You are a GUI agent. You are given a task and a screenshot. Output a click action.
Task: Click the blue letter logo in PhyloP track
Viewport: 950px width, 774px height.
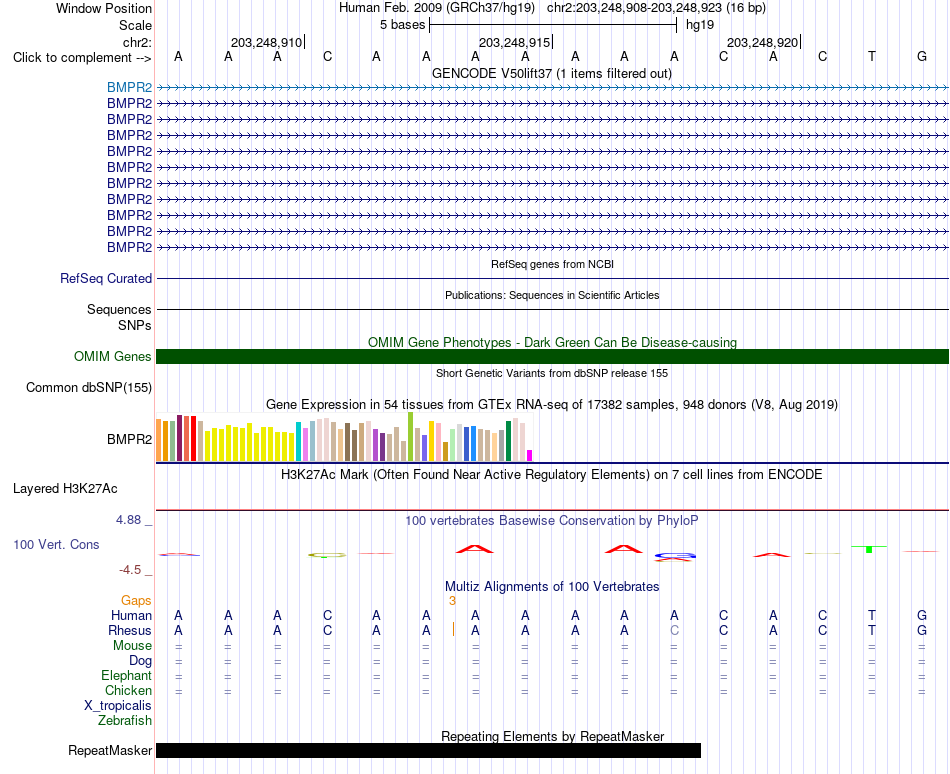tap(674, 555)
